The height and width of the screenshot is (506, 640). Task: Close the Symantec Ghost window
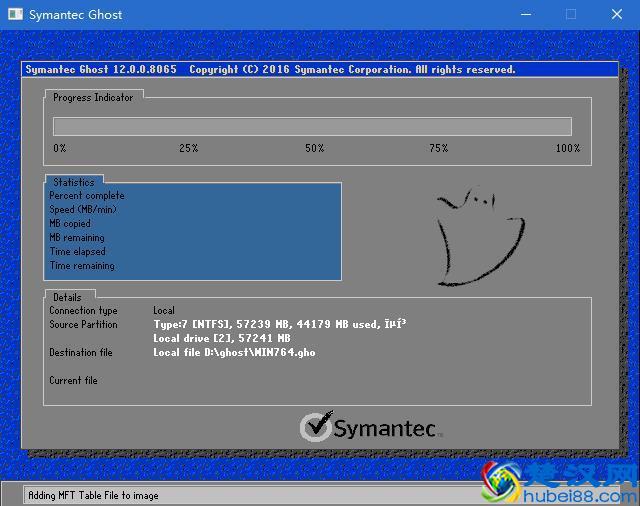(x=616, y=14)
